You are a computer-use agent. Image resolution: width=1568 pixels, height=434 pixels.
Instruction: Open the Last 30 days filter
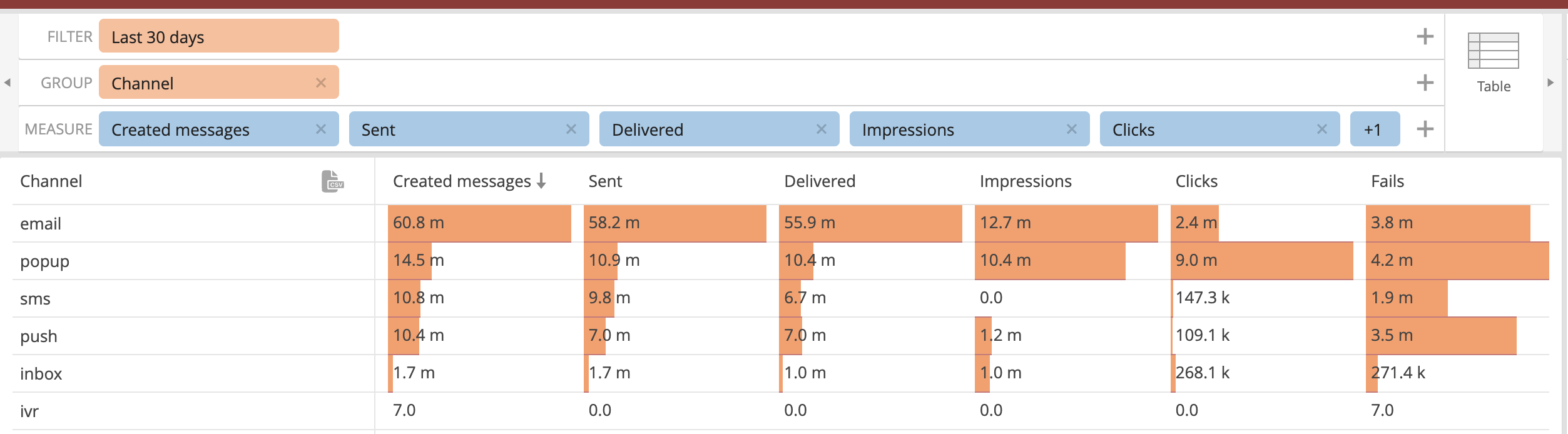point(218,36)
